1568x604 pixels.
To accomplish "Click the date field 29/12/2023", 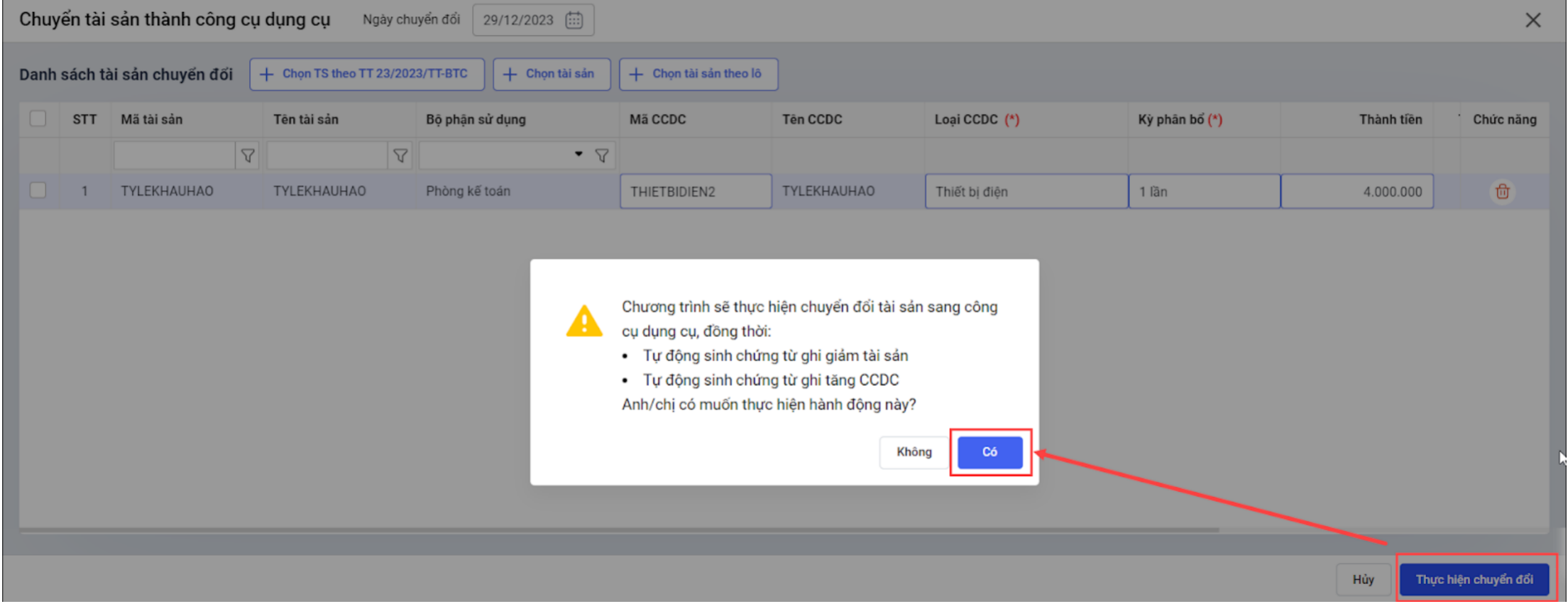I will (x=533, y=20).
